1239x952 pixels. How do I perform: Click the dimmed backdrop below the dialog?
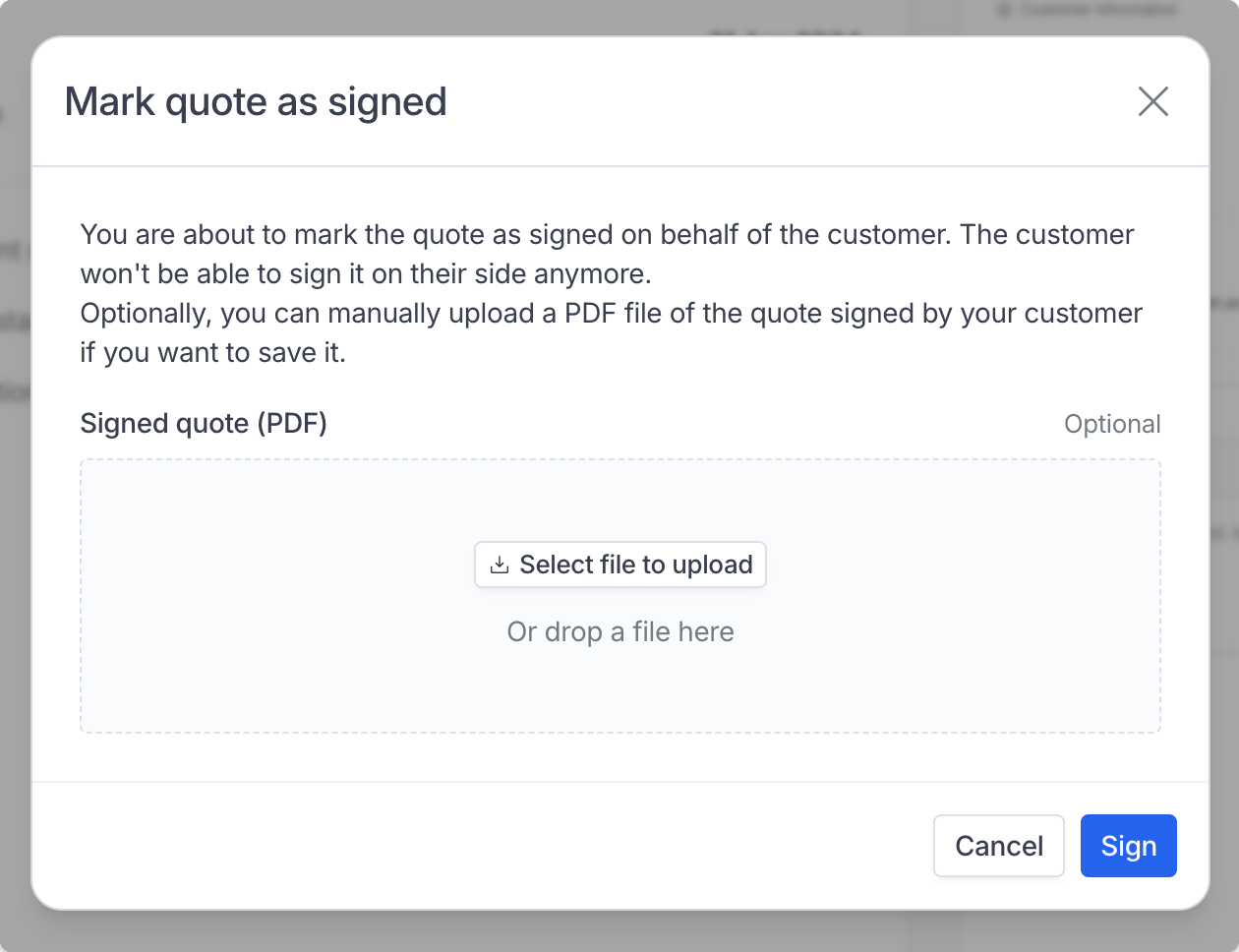click(x=619, y=932)
